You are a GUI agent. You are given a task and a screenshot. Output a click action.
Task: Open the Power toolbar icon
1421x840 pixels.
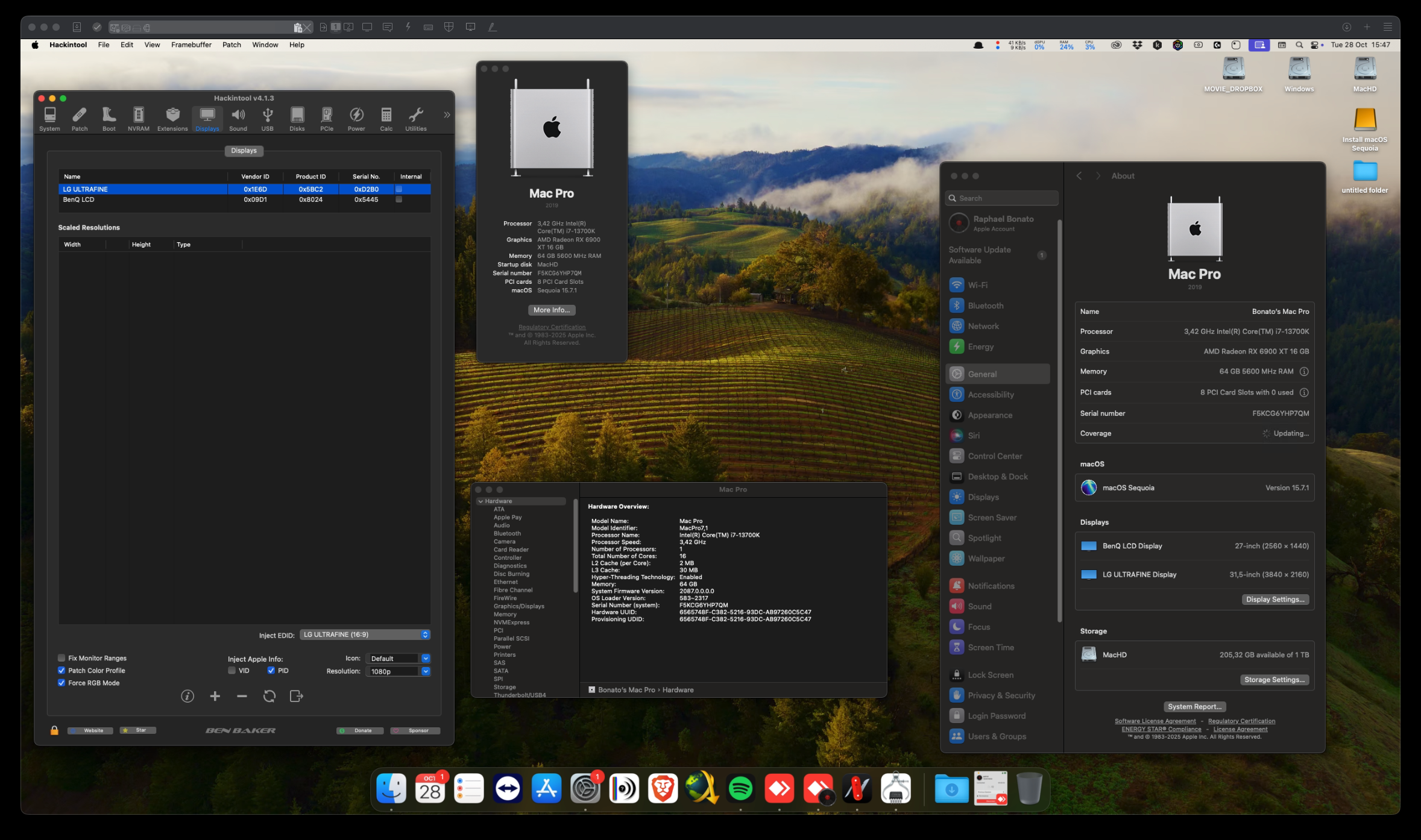click(356, 119)
